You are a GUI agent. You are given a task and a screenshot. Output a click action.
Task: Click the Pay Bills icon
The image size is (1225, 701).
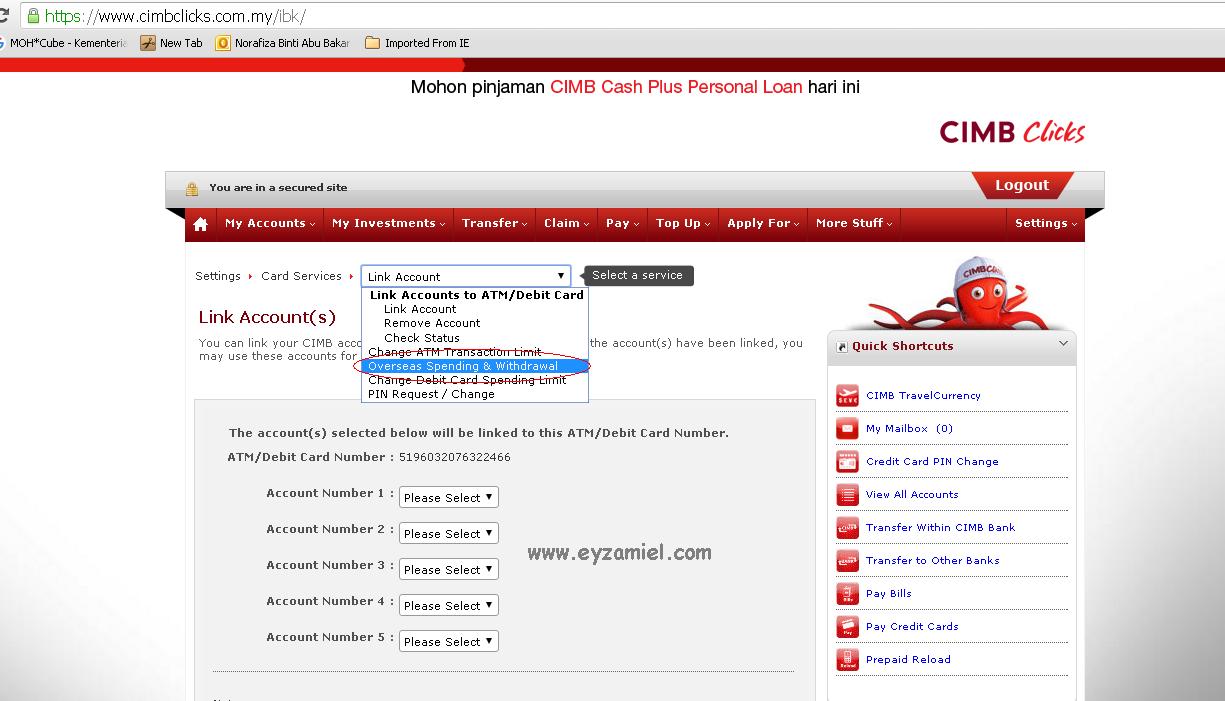point(848,593)
